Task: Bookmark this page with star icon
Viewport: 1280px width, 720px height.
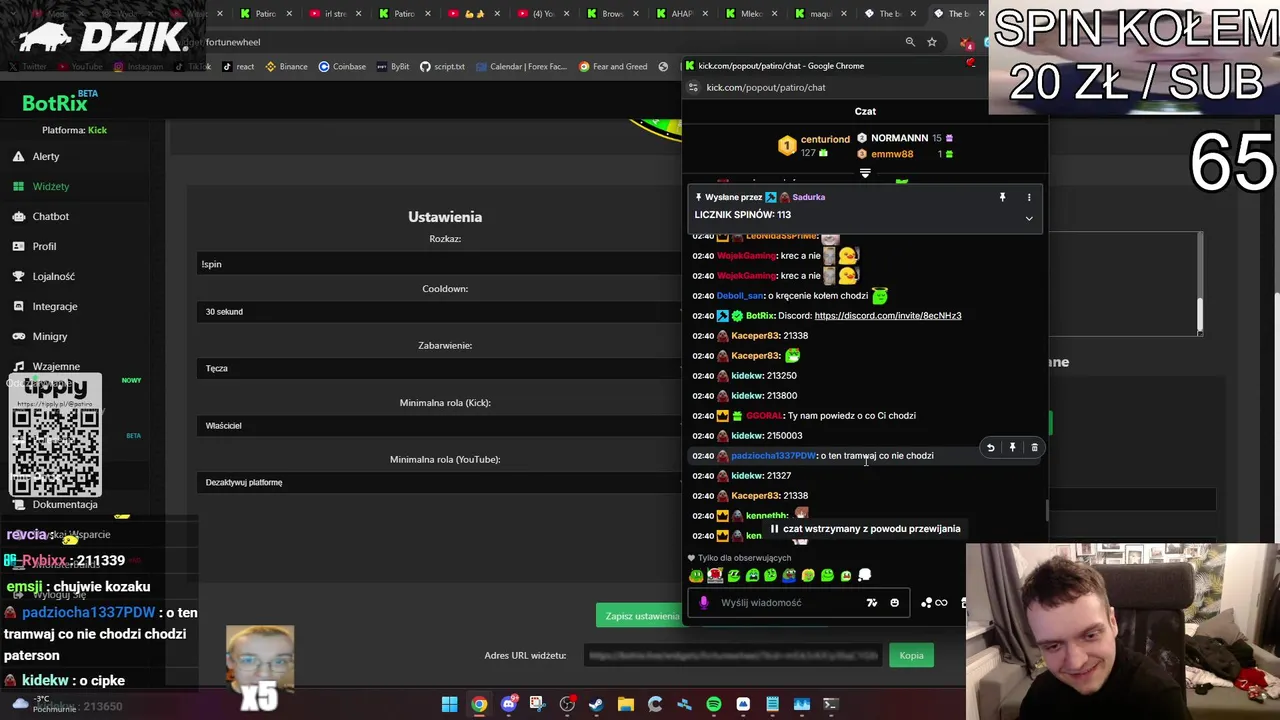Action: (932, 42)
